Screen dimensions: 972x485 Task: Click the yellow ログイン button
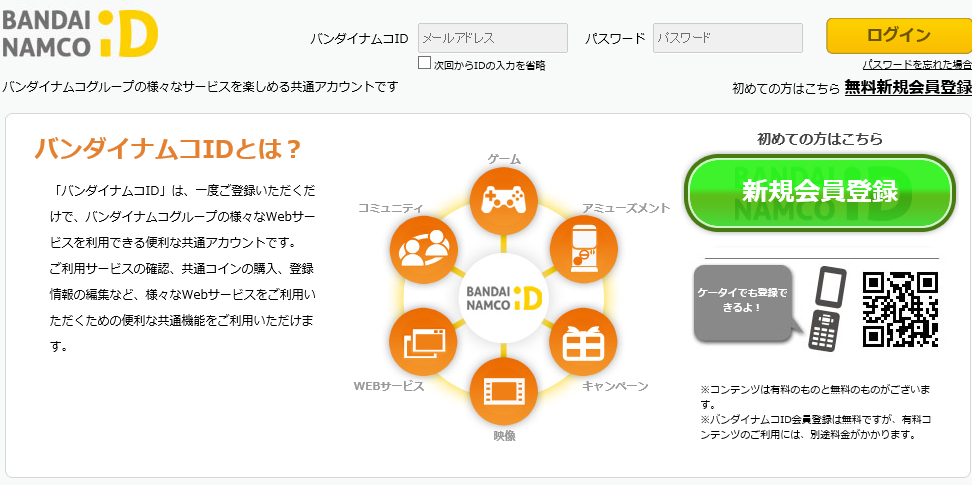(x=899, y=35)
